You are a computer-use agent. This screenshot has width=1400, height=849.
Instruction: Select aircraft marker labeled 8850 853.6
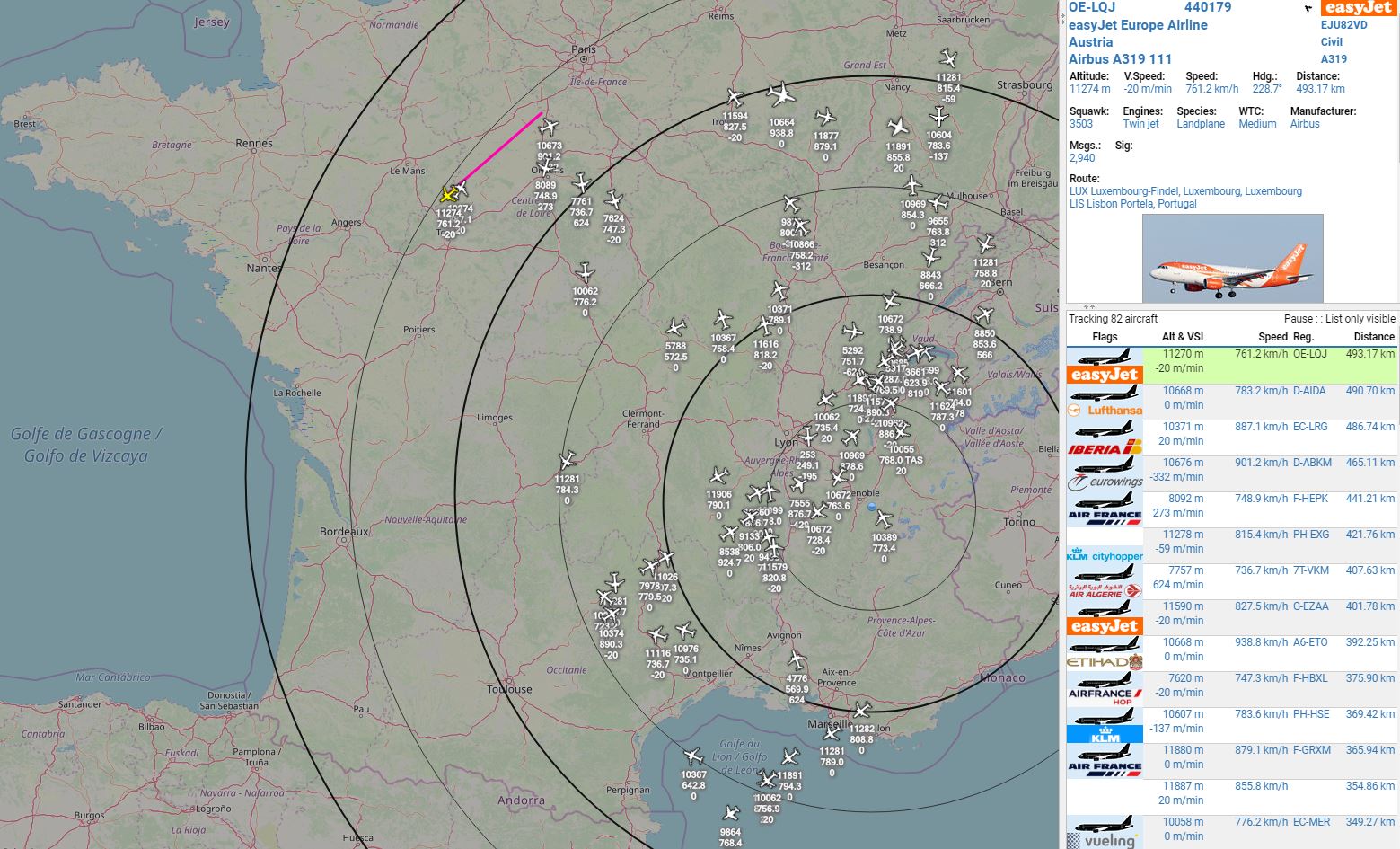coord(984,315)
